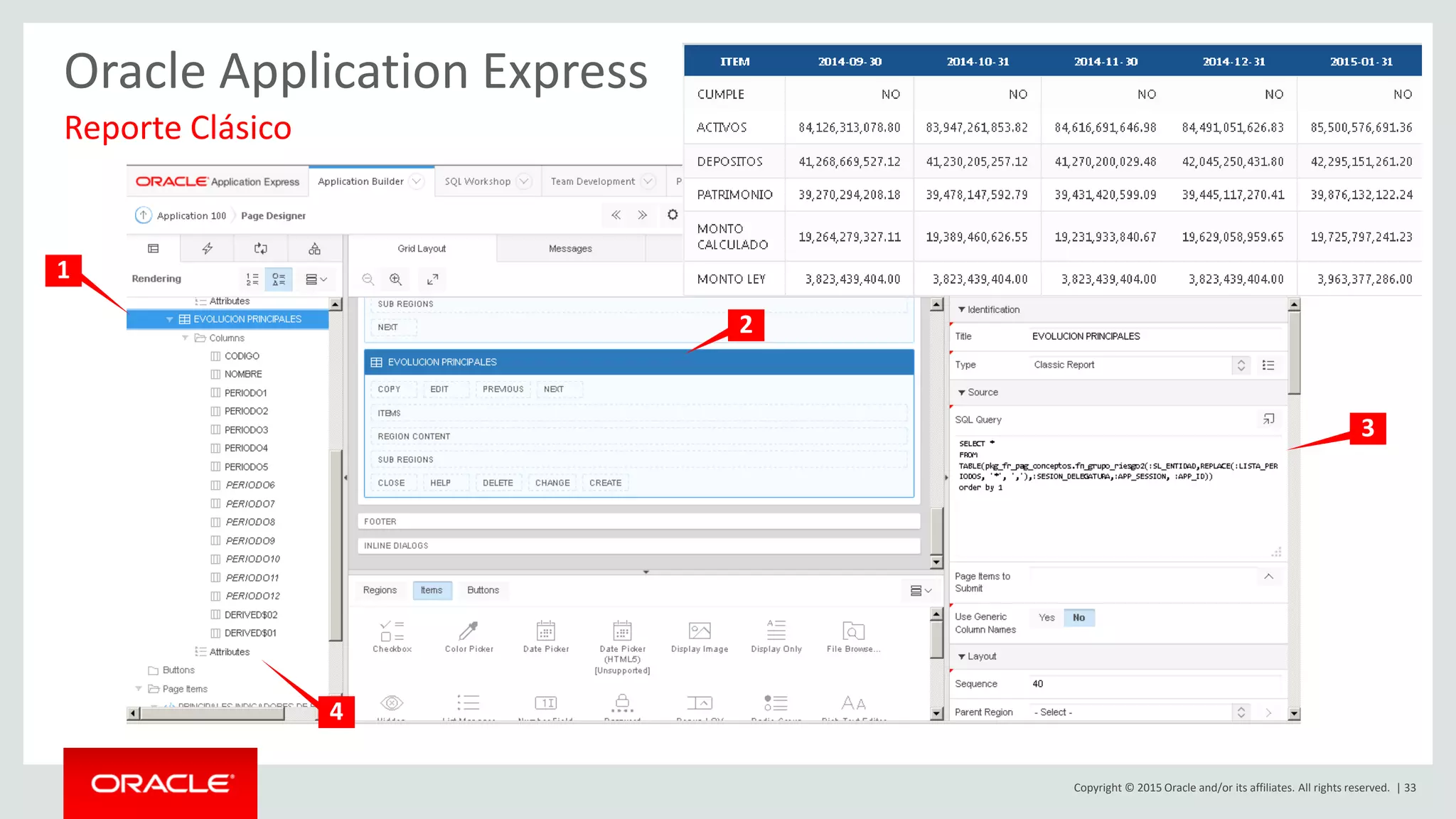Open the Shared Components tab icon
The width and height of the screenshot is (1456, 819).
[x=314, y=248]
